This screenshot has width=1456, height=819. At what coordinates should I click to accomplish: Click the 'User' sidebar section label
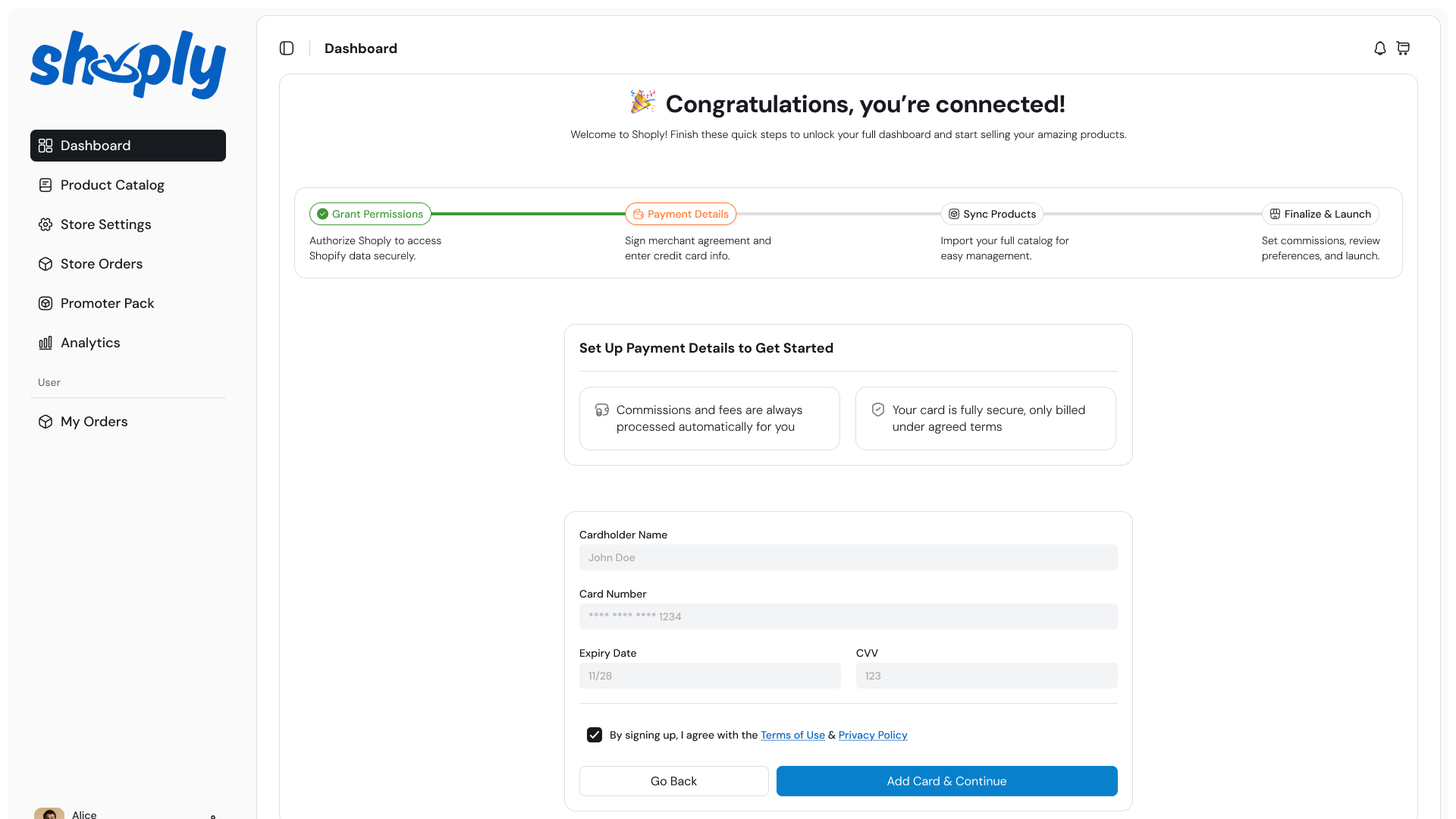[x=49, y=382]
